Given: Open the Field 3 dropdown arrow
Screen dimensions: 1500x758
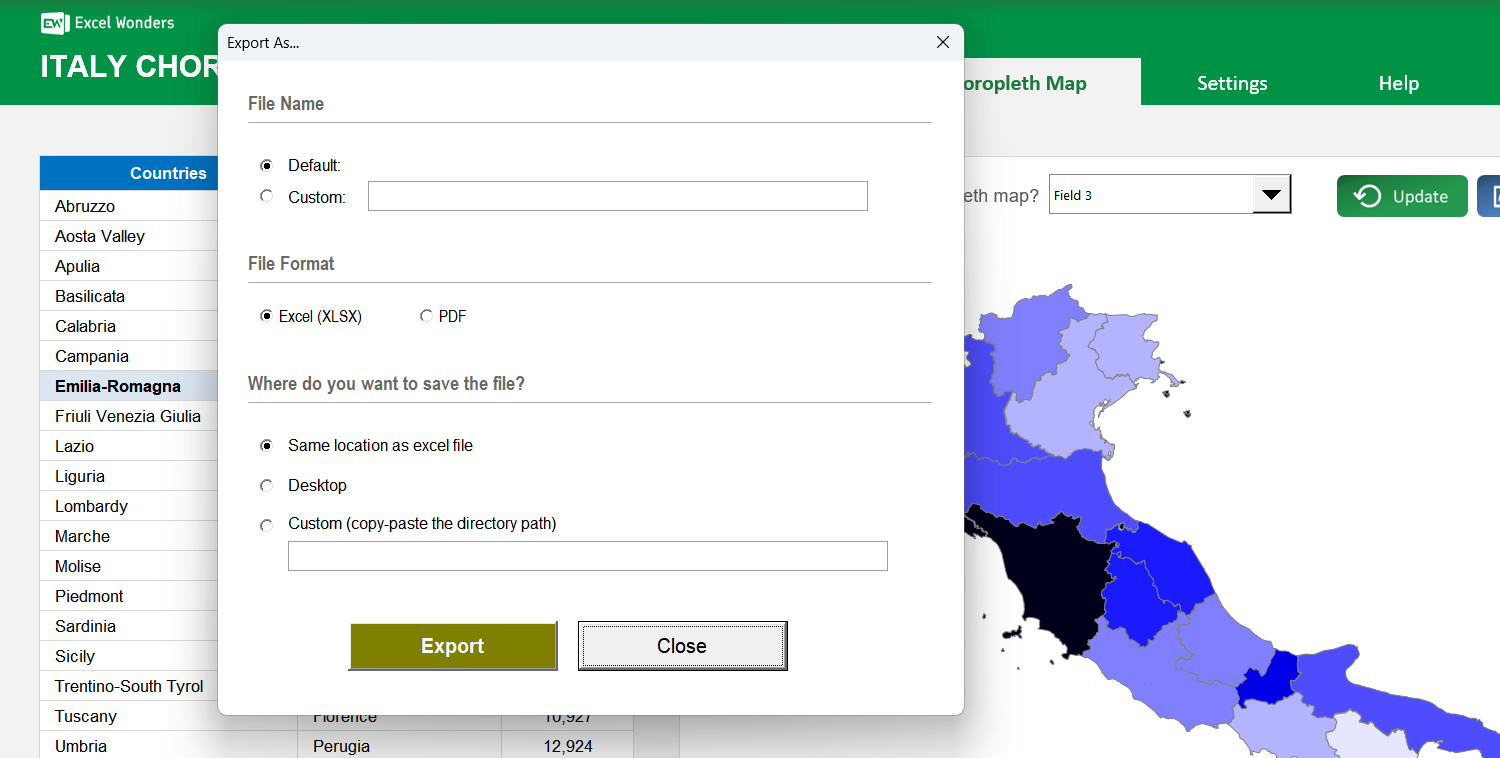Looking at the screenshot, I should pyautogui.click(x=1271, y=194).
